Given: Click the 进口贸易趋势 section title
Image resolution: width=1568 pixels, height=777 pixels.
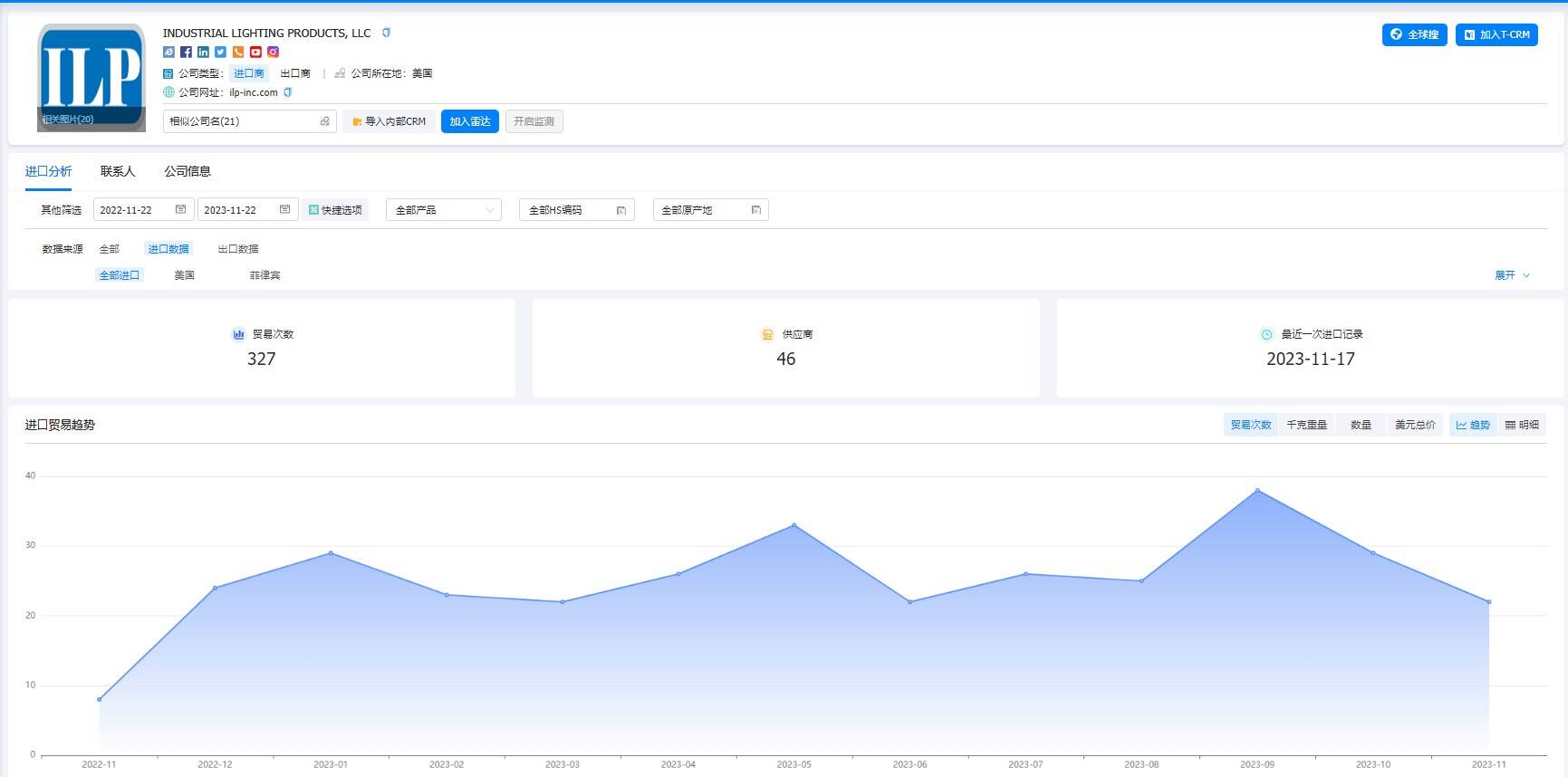Looking at the screenshot, I should pos(60,425).
